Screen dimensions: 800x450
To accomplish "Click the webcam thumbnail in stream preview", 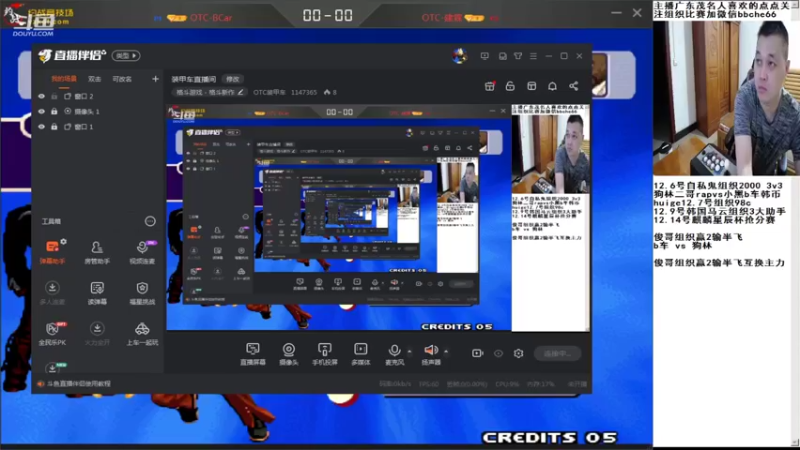I will 551,154.
